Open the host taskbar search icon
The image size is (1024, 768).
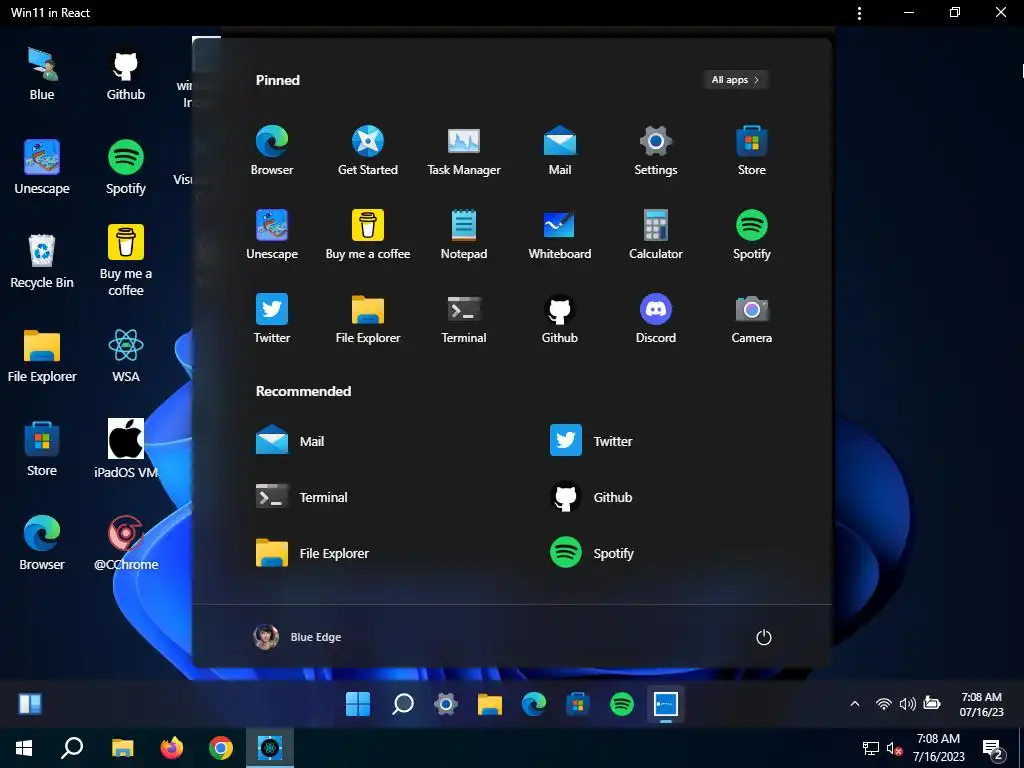[72, 748]
